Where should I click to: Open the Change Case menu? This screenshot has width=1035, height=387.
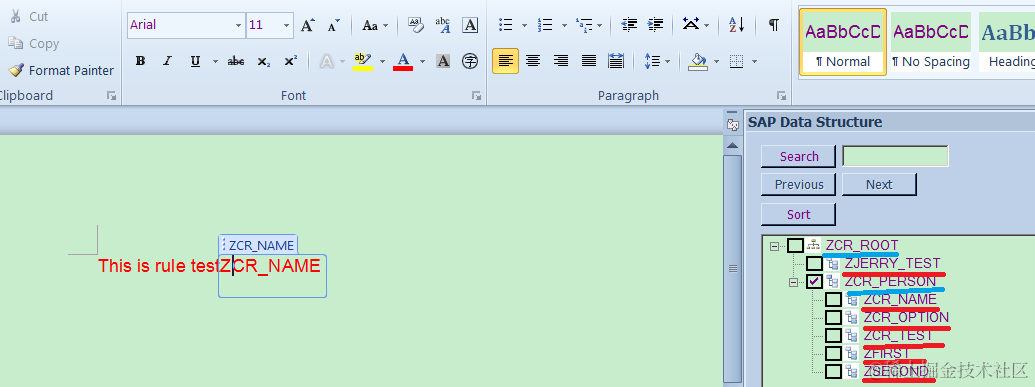click(374, 26)
